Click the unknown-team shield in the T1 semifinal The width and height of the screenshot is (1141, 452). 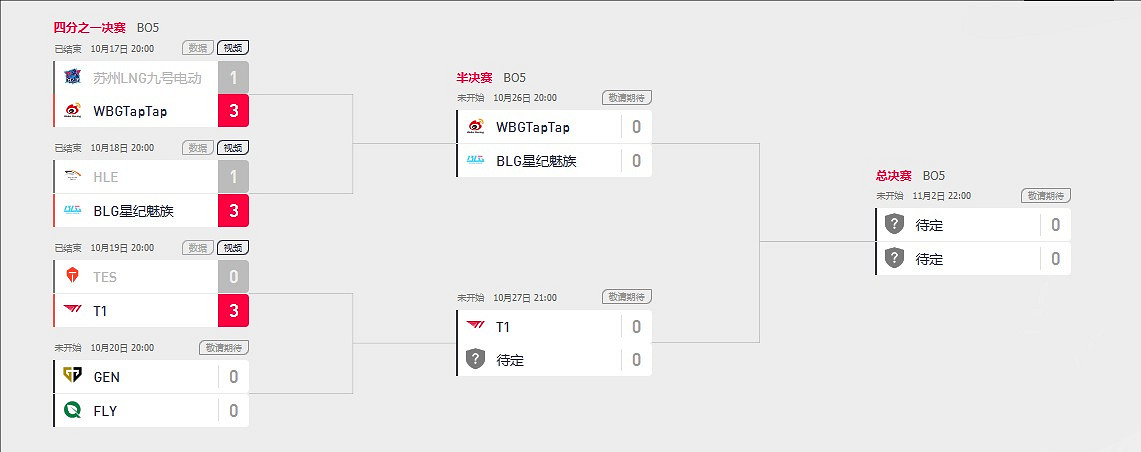(x=476, y=360)
